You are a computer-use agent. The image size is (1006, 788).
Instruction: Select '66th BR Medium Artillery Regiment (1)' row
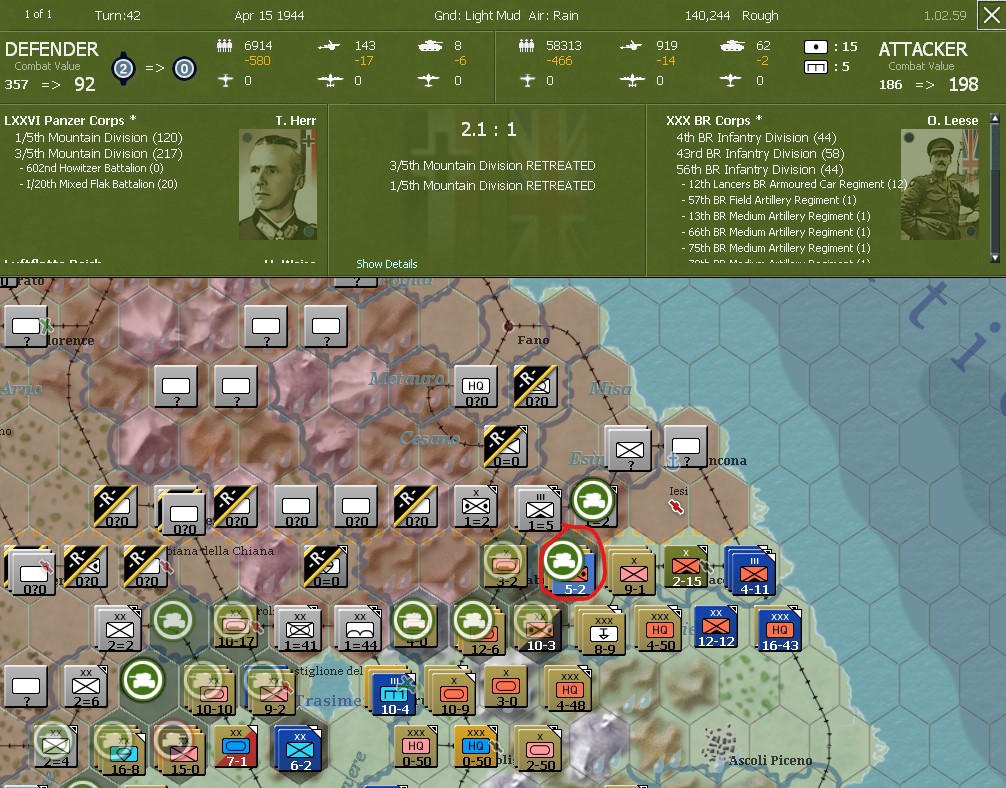point(776,232)
